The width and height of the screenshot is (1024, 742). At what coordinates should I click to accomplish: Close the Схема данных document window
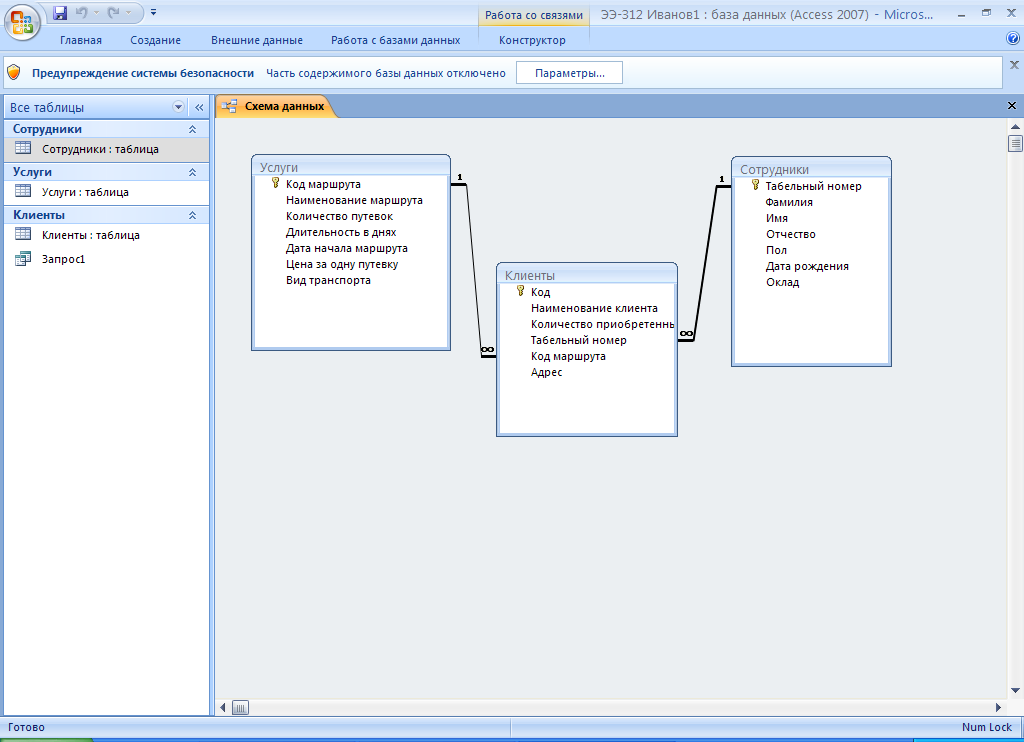click(x=1012, y=106)
